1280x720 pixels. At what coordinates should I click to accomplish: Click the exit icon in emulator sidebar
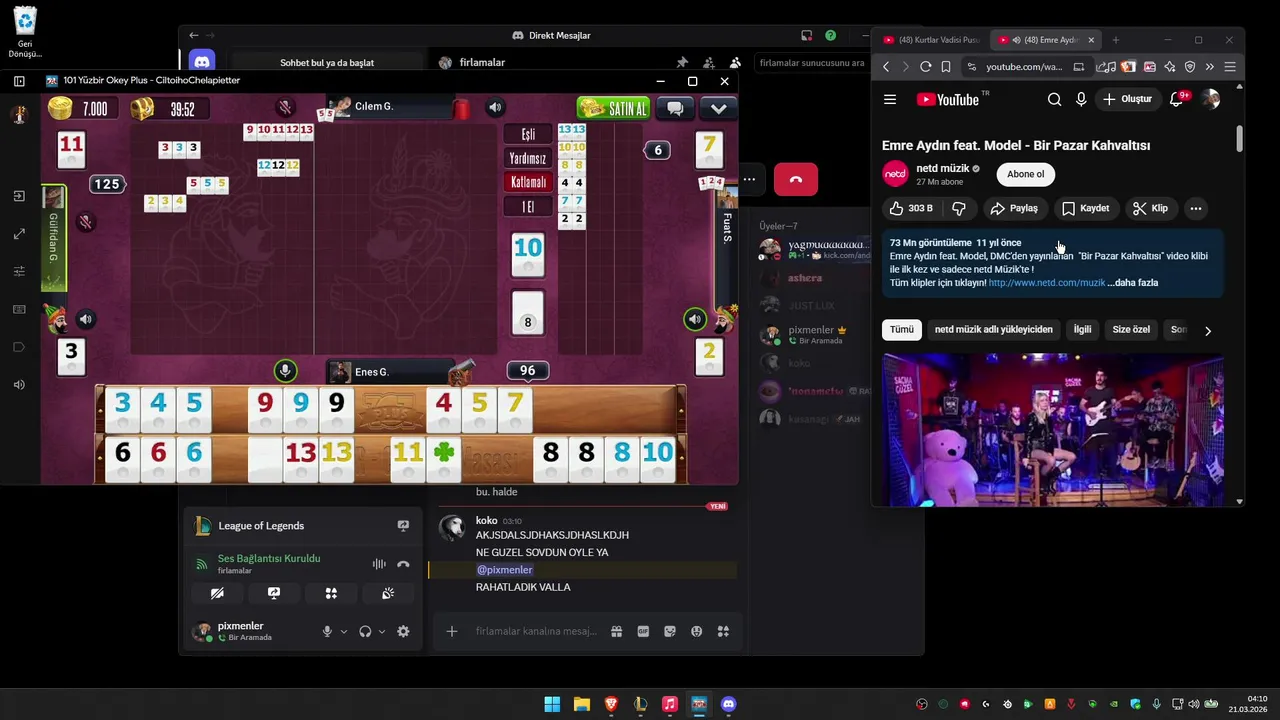19,196
